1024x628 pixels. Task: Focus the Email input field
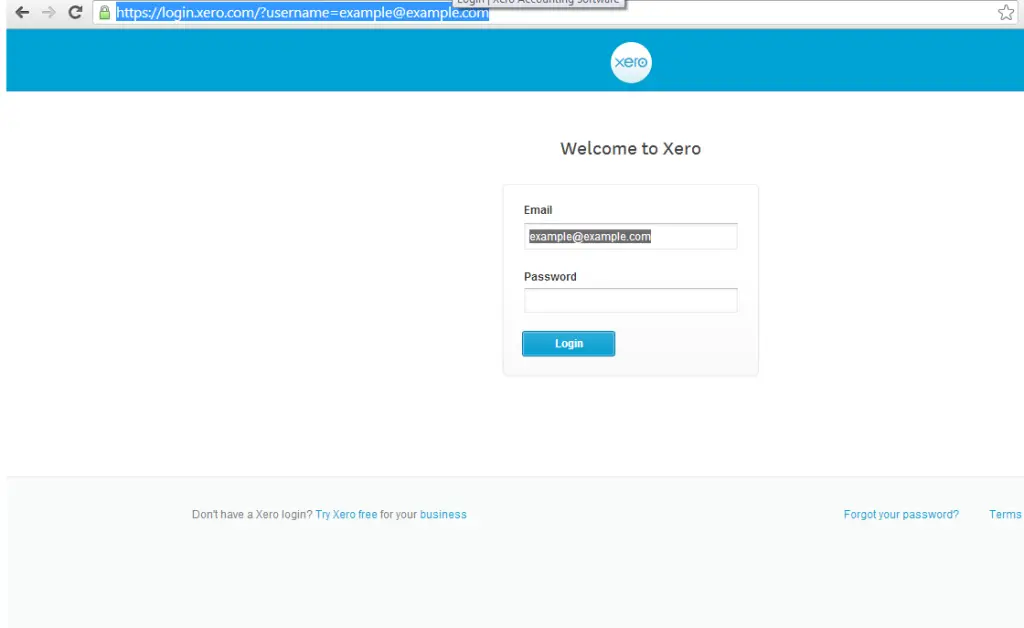click(x=630, y=236)
